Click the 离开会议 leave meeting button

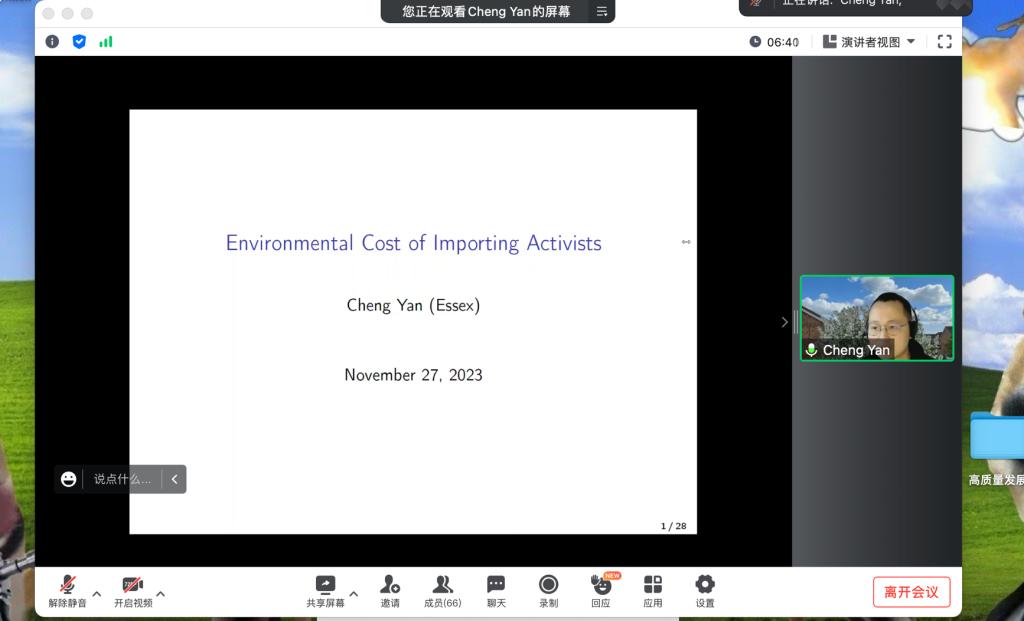point(911,592)
